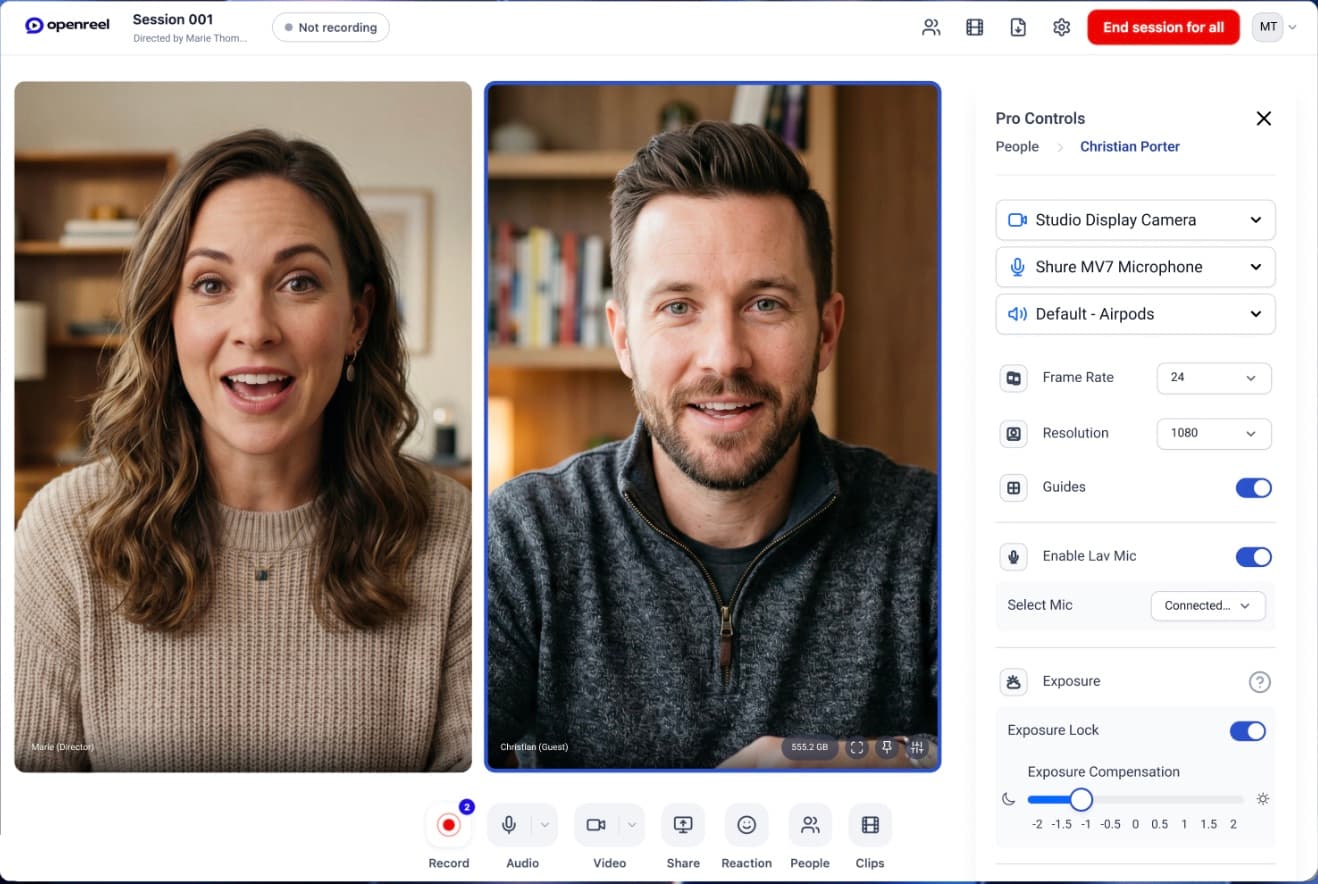This screenshot has width=1318, height=884.
Task: Share your screen with Share button
Action: pos(683,825)
